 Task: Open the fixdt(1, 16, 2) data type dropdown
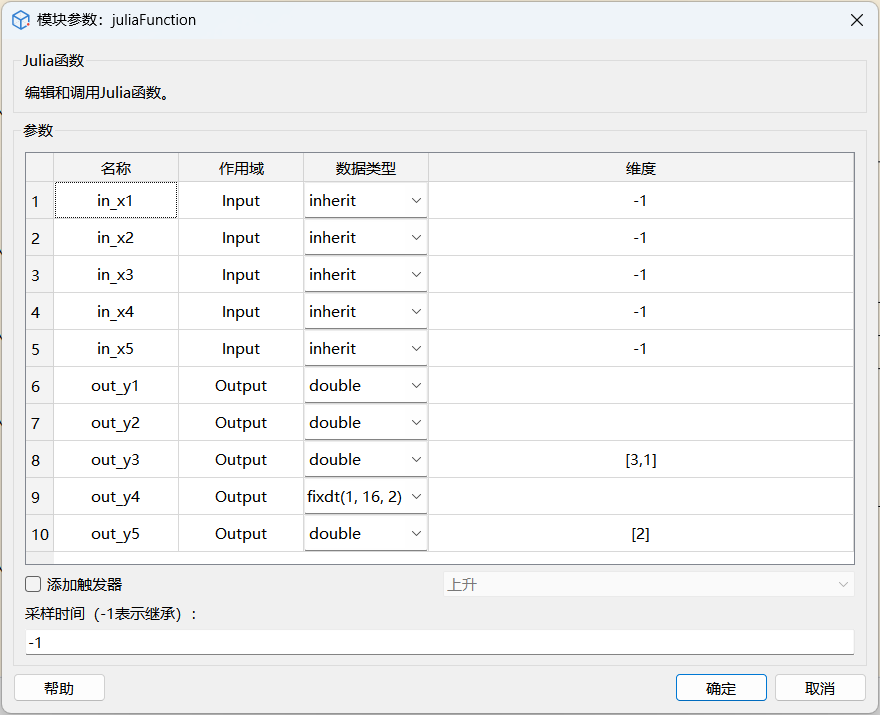(x=366, y=497)
